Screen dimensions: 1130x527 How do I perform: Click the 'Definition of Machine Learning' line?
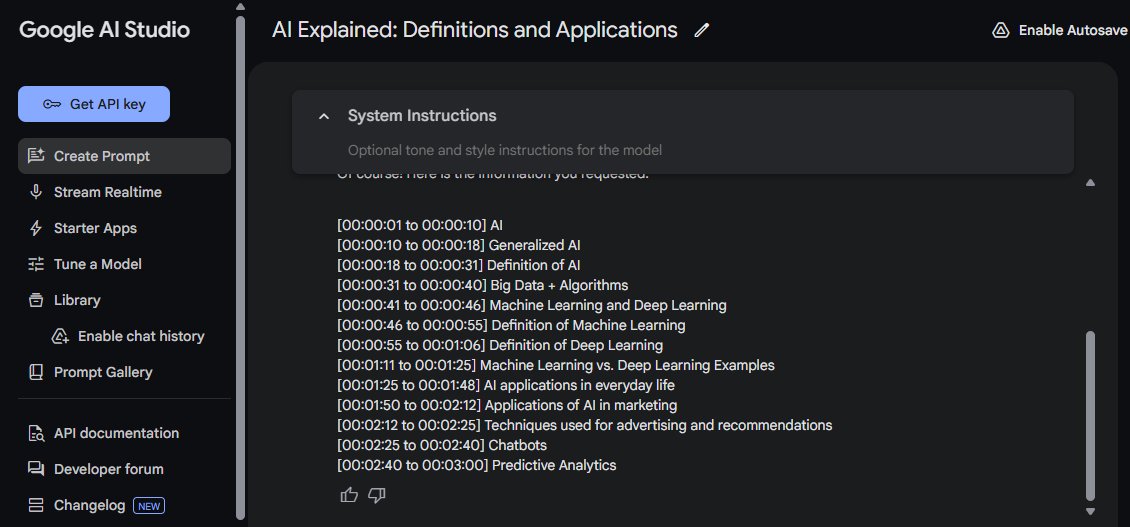(x=512, y=325)
